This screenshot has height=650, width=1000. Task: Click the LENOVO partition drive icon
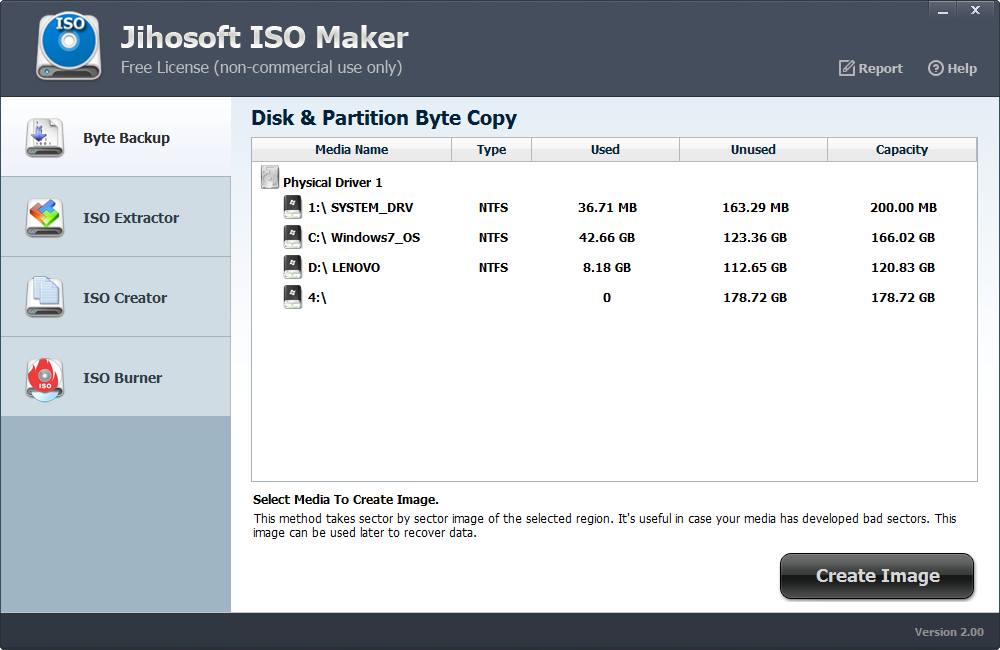click(292, 267)
